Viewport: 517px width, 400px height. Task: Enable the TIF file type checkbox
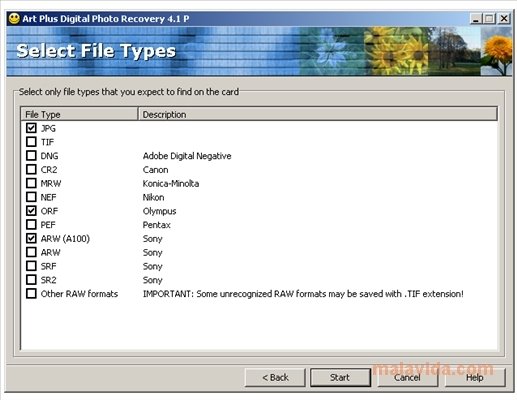pyautogui.click(x=31, y=142)
